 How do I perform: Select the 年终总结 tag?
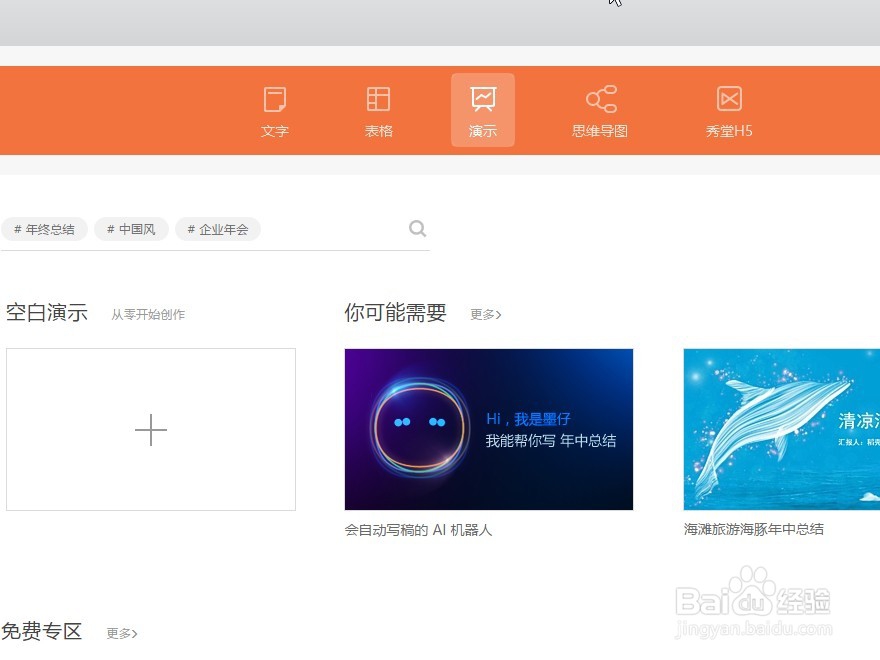pos(44,229)
